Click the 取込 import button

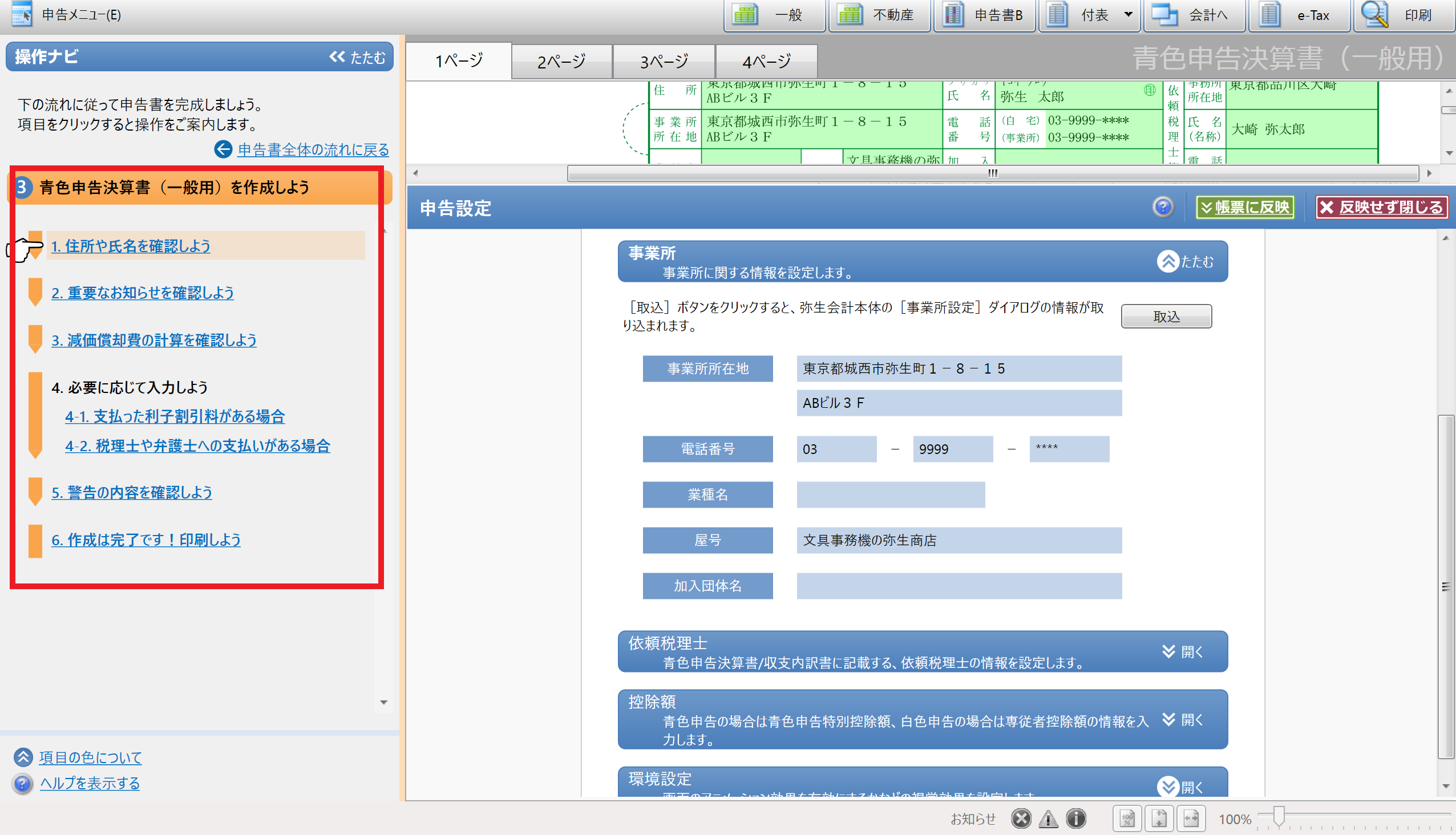click(x=1166, y=317)
